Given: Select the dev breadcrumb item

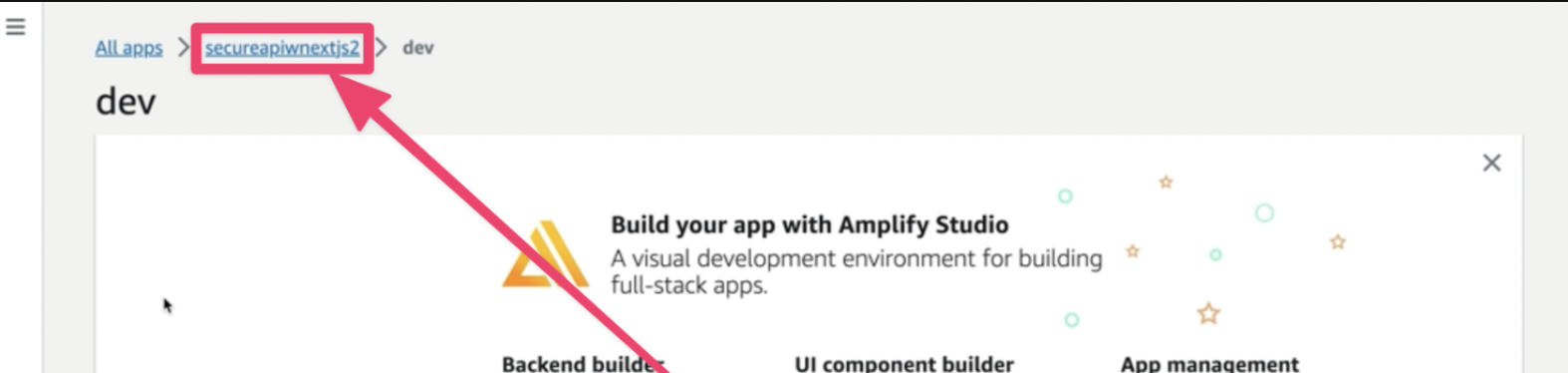Looking at the screenshot, I should click(417, 48).
